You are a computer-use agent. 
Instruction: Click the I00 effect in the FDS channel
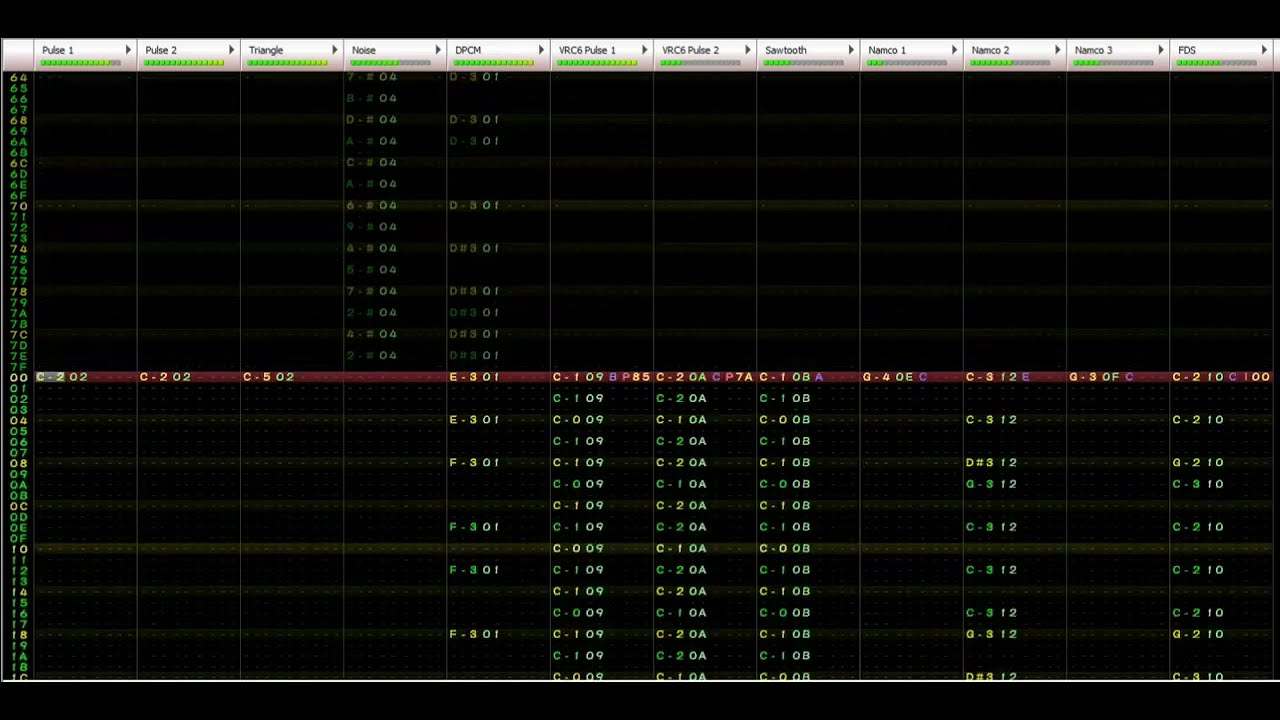click(x=1256, y=377)
